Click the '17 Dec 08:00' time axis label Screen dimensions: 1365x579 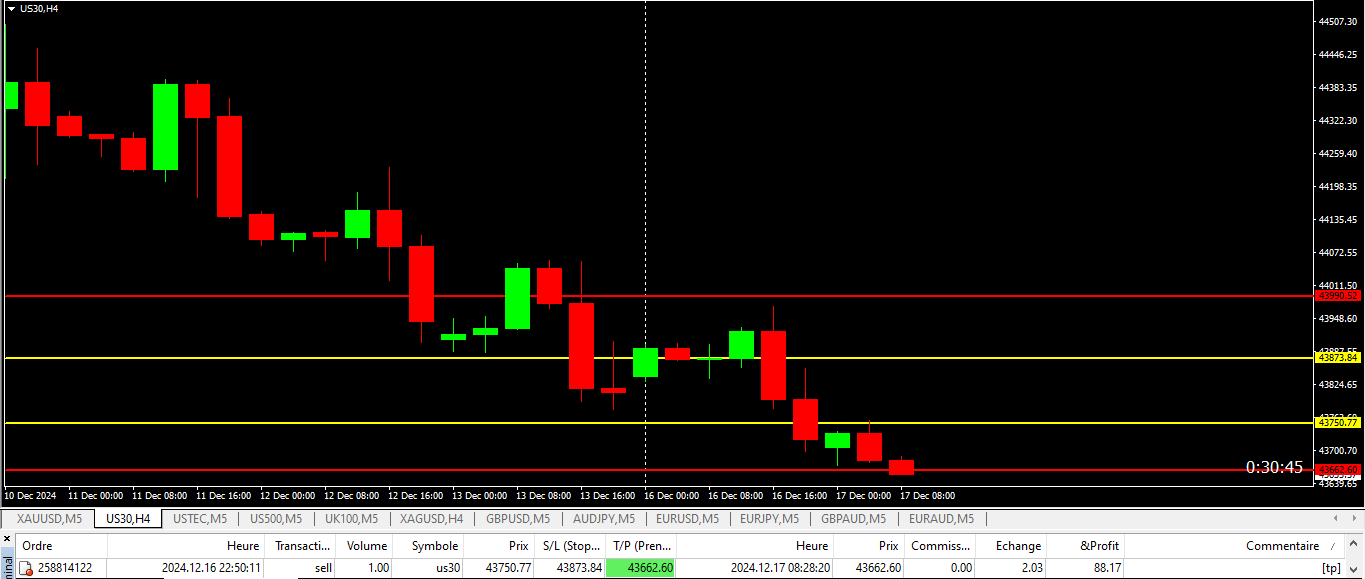point(927,495)
